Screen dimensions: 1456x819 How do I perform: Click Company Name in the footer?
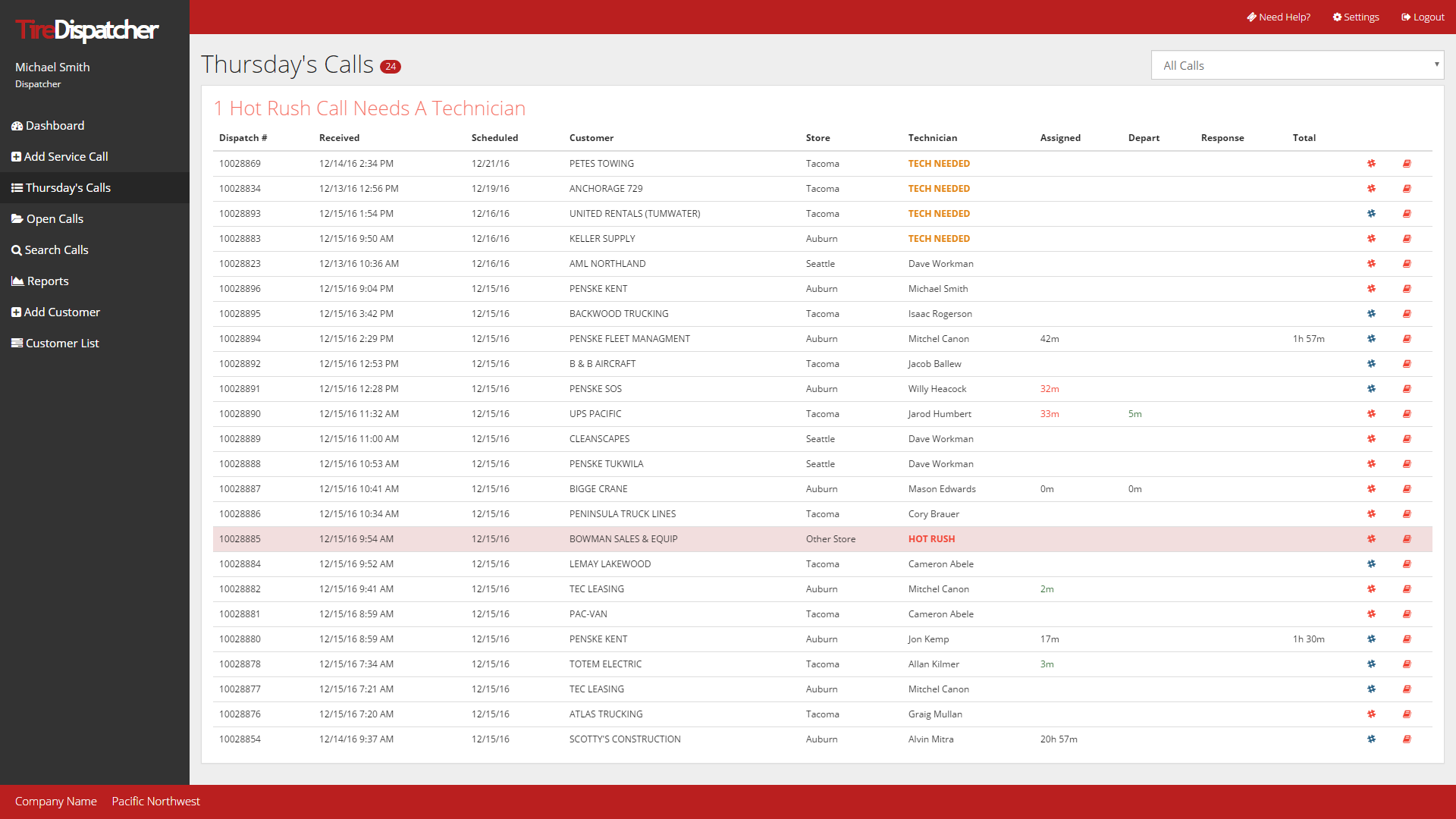coord(56,802)
